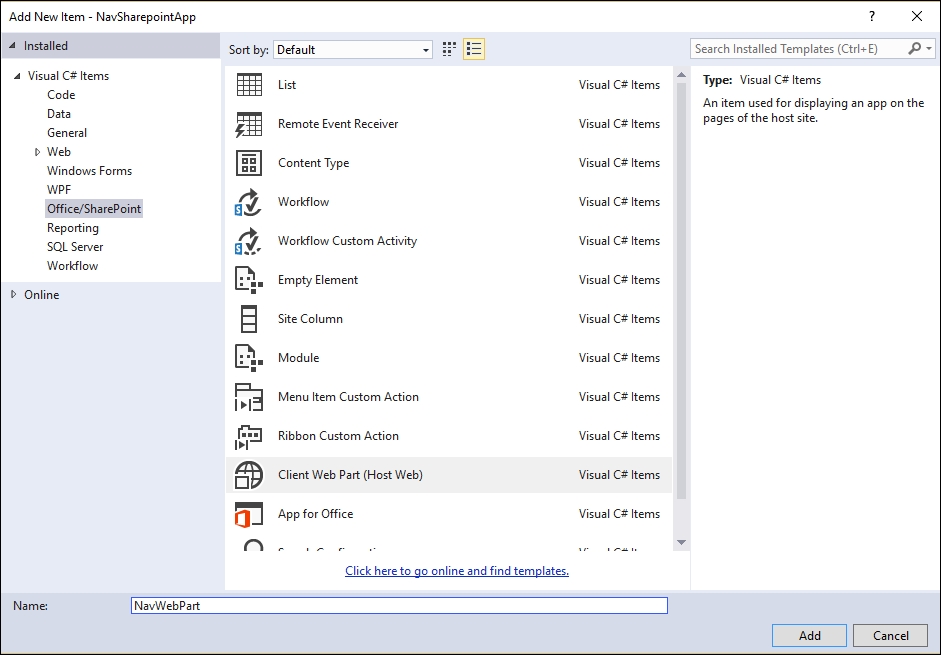Click the search magnifier icon
The height and width of the screenshot is (655, 941).
(914, 49)
